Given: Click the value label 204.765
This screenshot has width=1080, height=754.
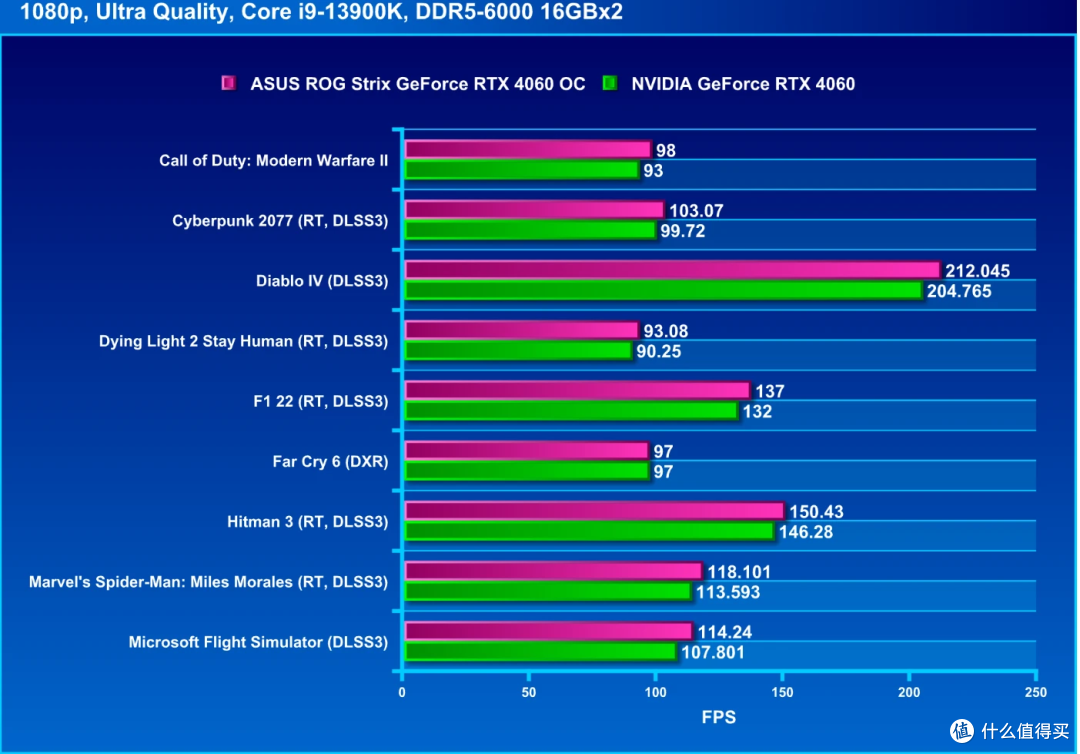Looking at the screenshot, I should [x=959, y=291].
